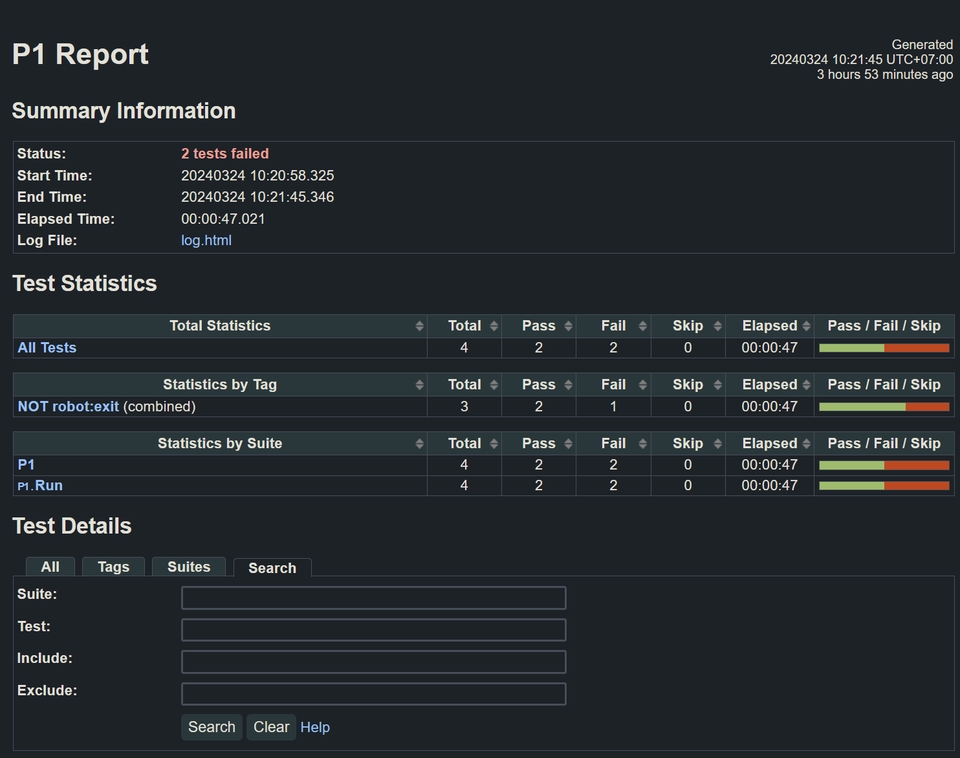Sort Total Statistics by Skip column
960x758 pixels.
pos(688,326)
